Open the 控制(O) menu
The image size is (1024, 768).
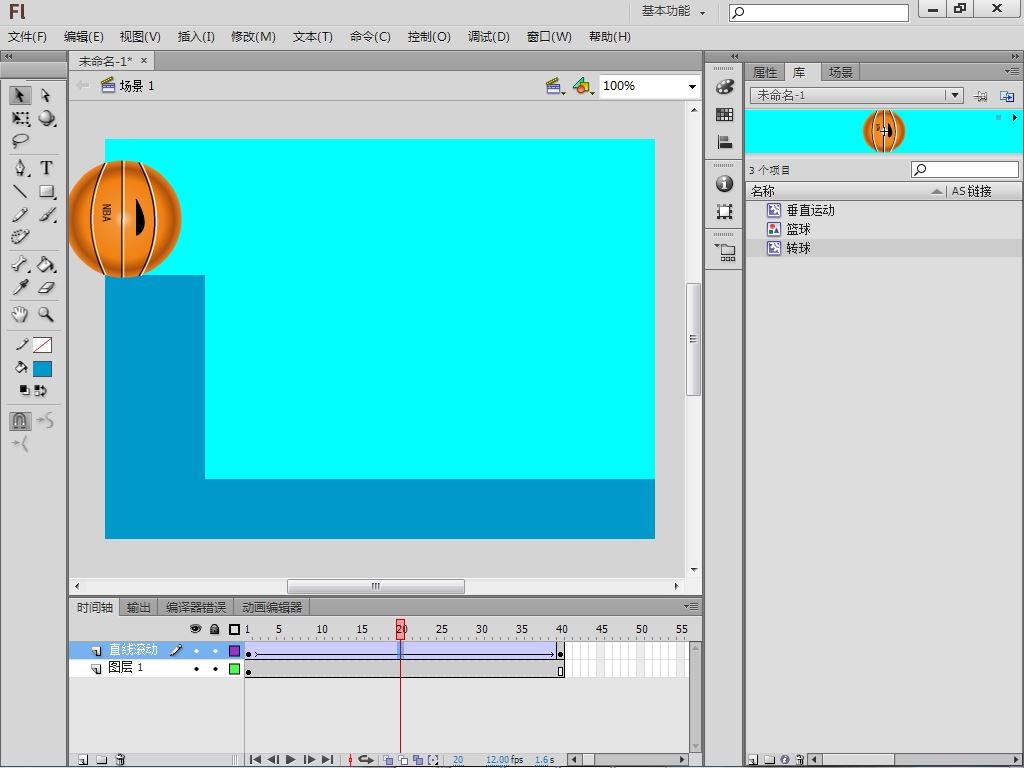pos(429,37)
